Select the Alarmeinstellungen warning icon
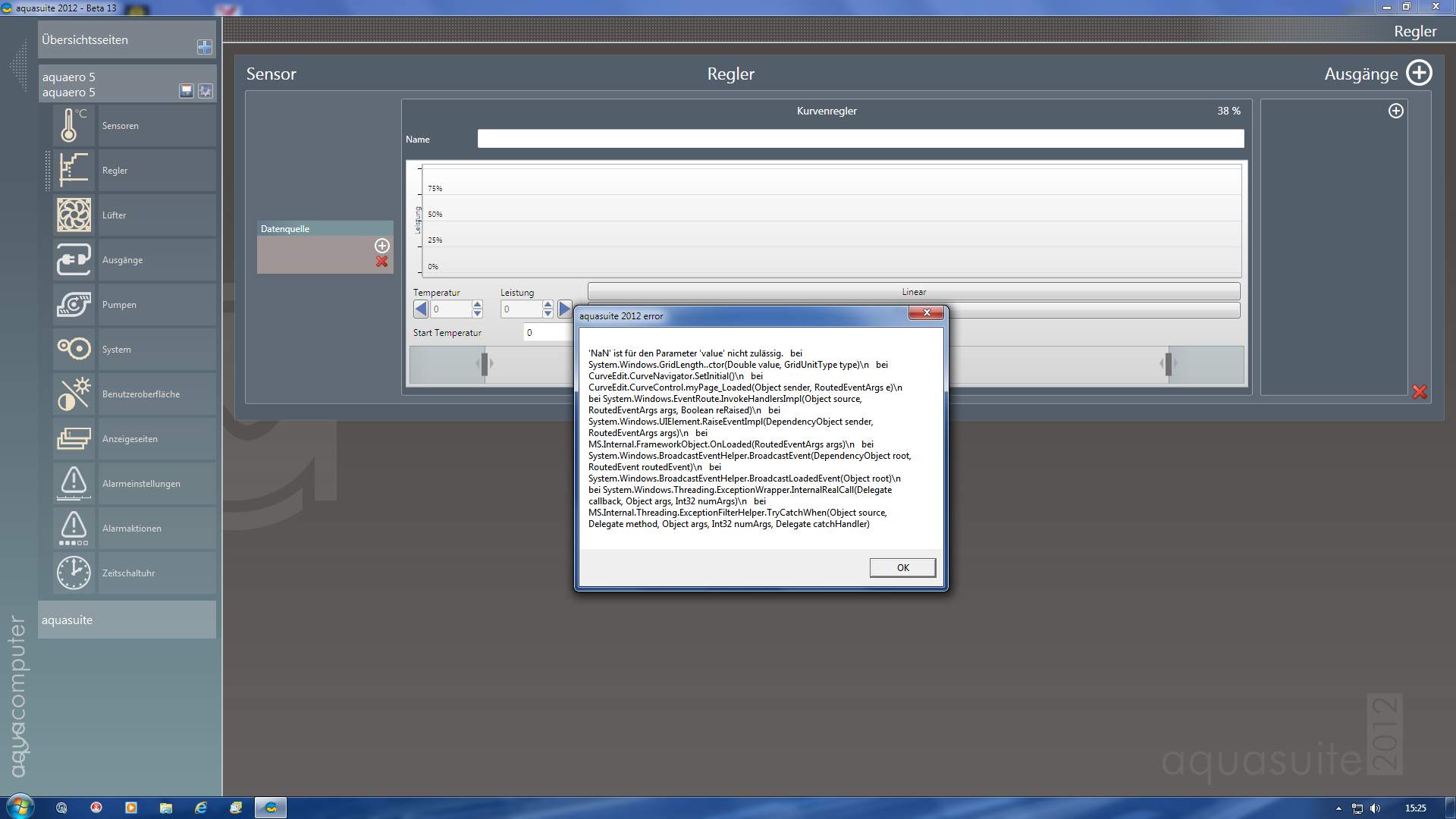The width and height of the screenshot is (1456, 819). (74, 483)
